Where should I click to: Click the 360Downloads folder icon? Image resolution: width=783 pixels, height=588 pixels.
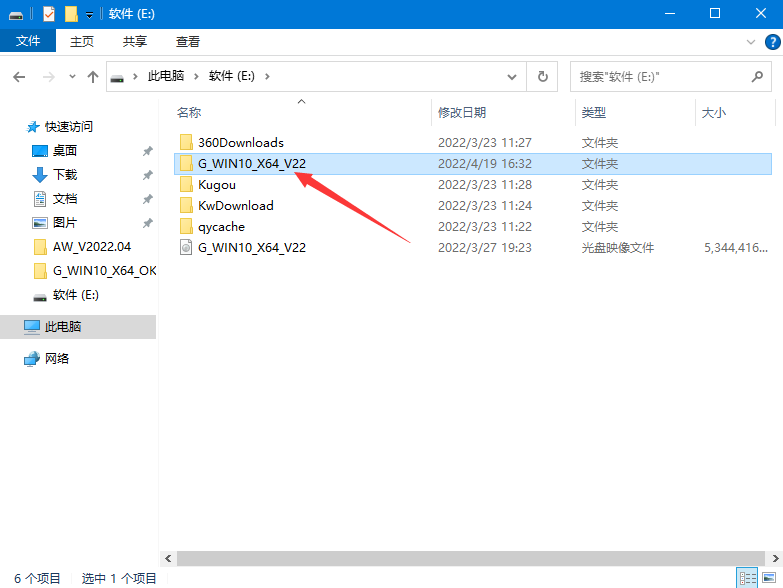[186, 142]
